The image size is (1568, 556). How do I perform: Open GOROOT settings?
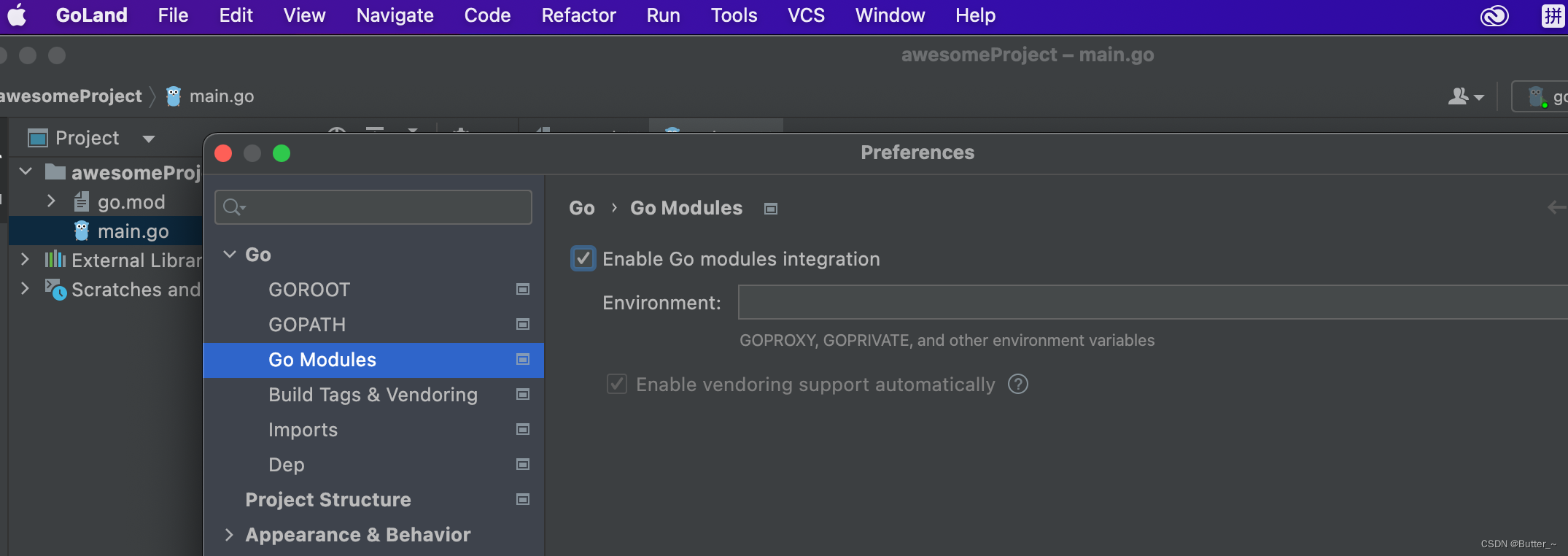tap(309, 290)
